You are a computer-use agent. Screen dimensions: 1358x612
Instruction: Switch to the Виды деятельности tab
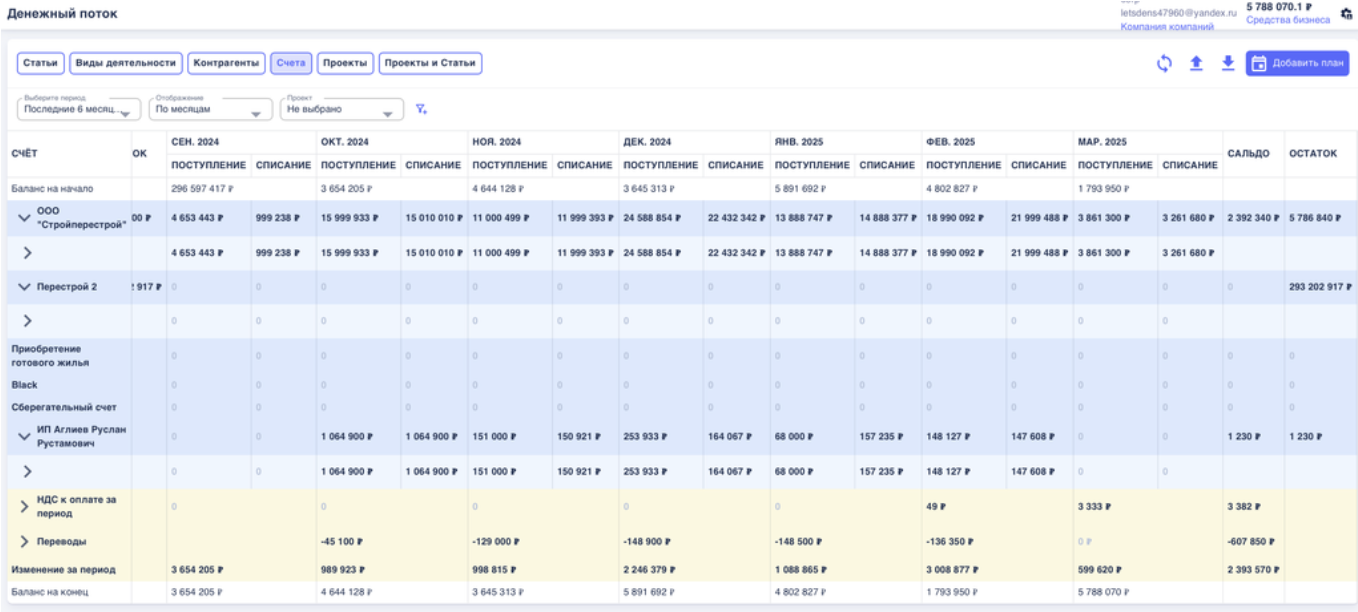(x=126, y=63)
